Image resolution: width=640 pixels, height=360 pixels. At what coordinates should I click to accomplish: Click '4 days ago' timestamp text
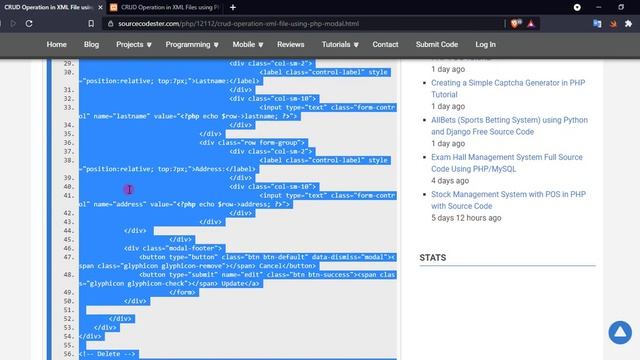click(450, 181)
